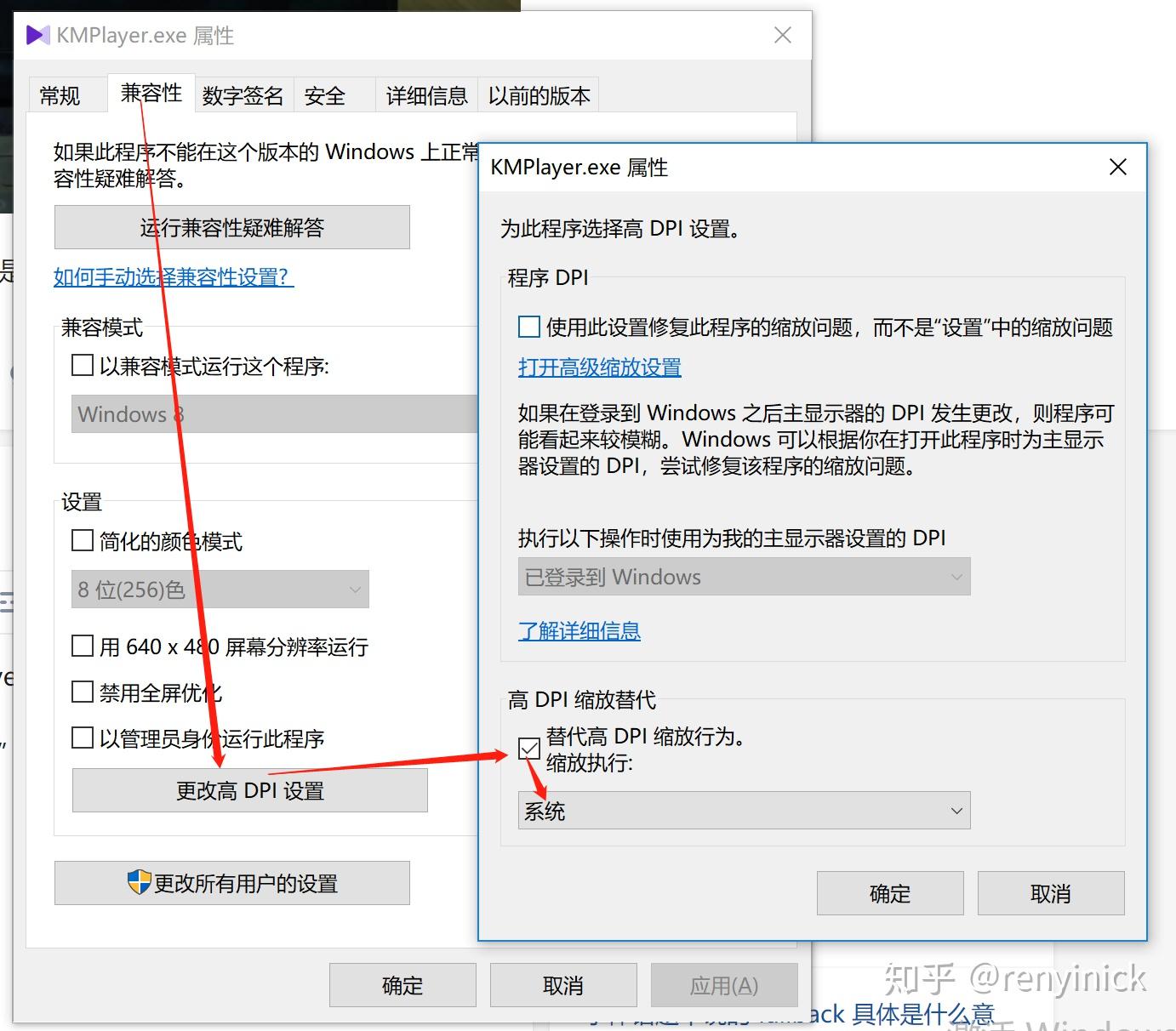Open the 8 位(256)色 color dropdown
Viewport: 1176px width, 1031px height.
click(x=220, y=590)
